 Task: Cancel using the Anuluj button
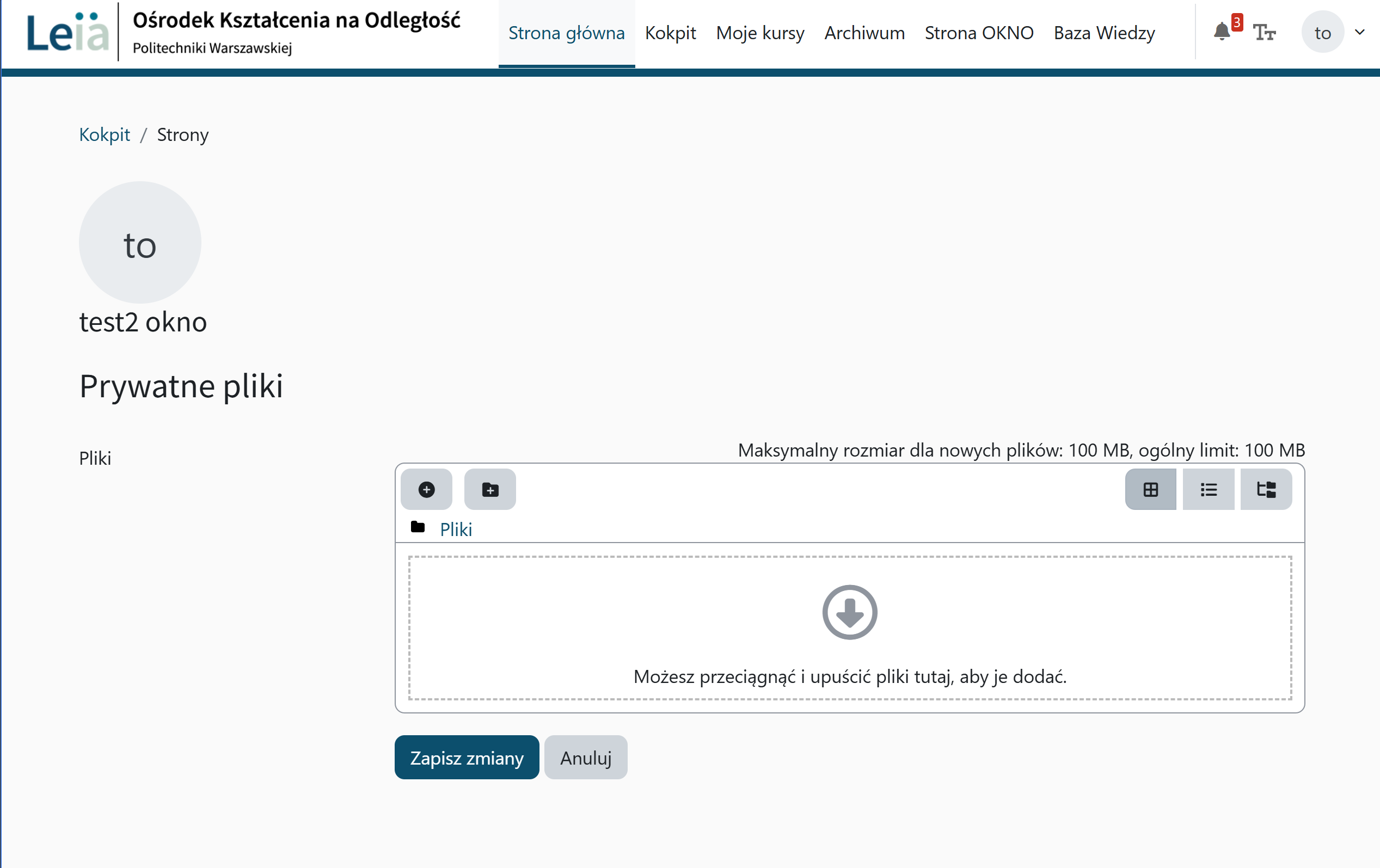[x=585, y=757]
